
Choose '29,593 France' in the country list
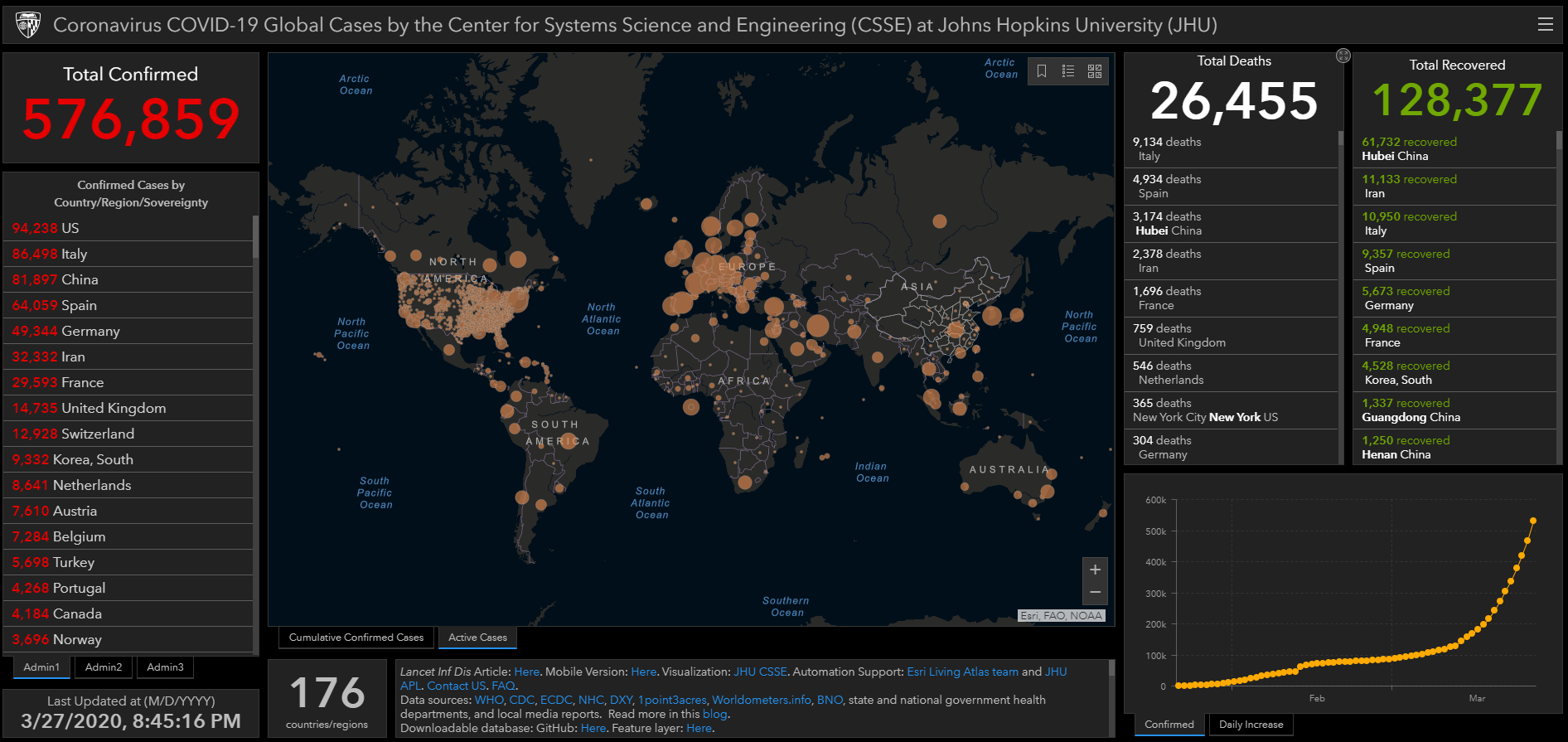[x=128, y=382]
